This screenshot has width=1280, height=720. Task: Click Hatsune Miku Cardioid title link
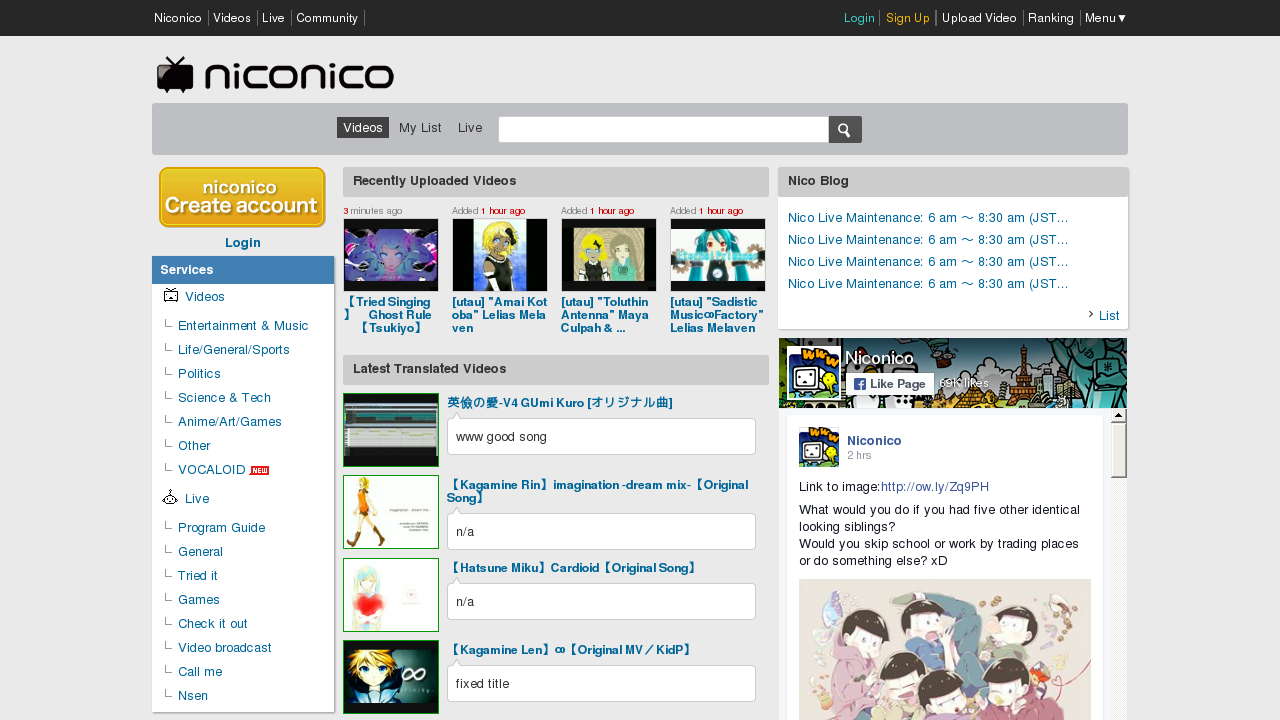pyautogui.click(x=572, y=568)
